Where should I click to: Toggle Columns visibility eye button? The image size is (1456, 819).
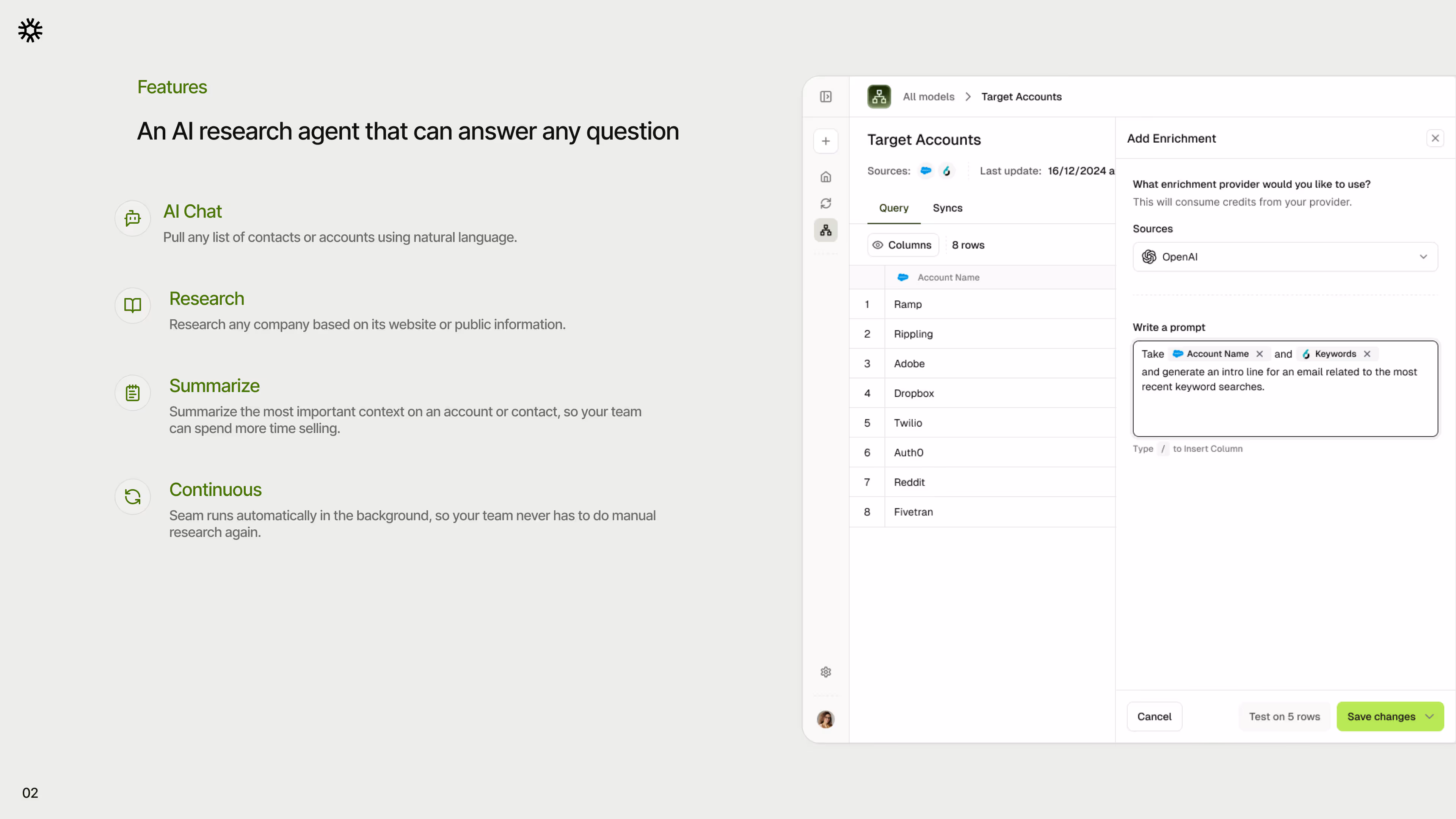(x=903, y=245)
